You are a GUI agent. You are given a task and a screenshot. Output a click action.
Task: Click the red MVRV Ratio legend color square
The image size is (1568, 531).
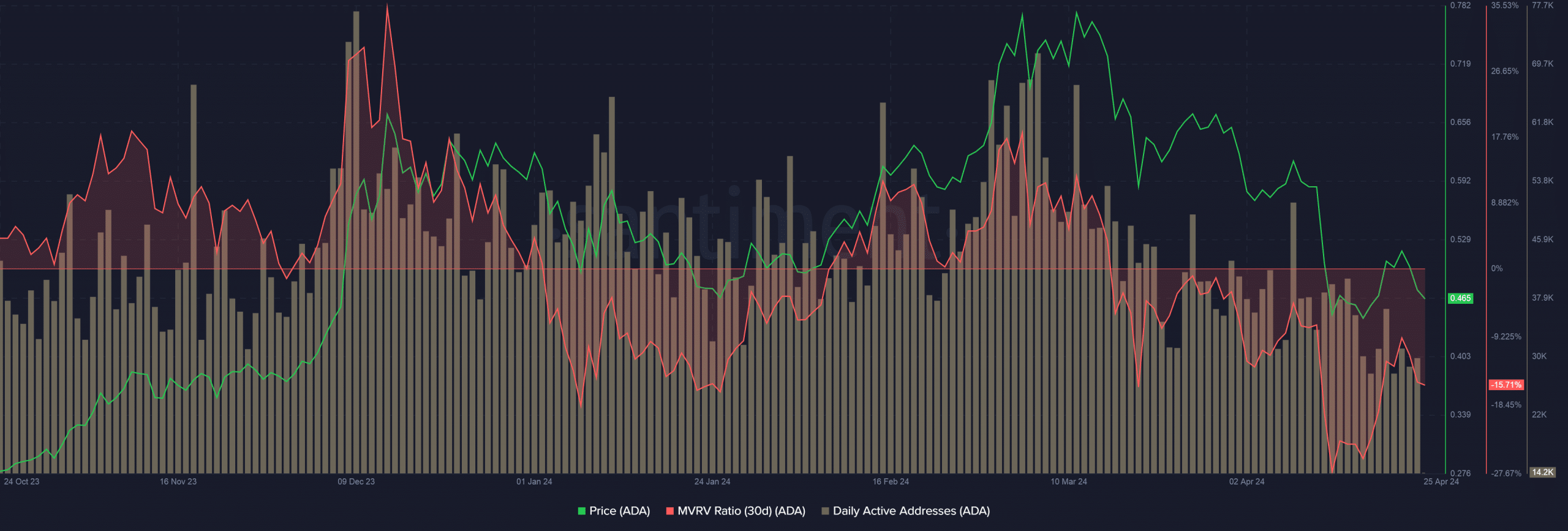click(669, 511)
